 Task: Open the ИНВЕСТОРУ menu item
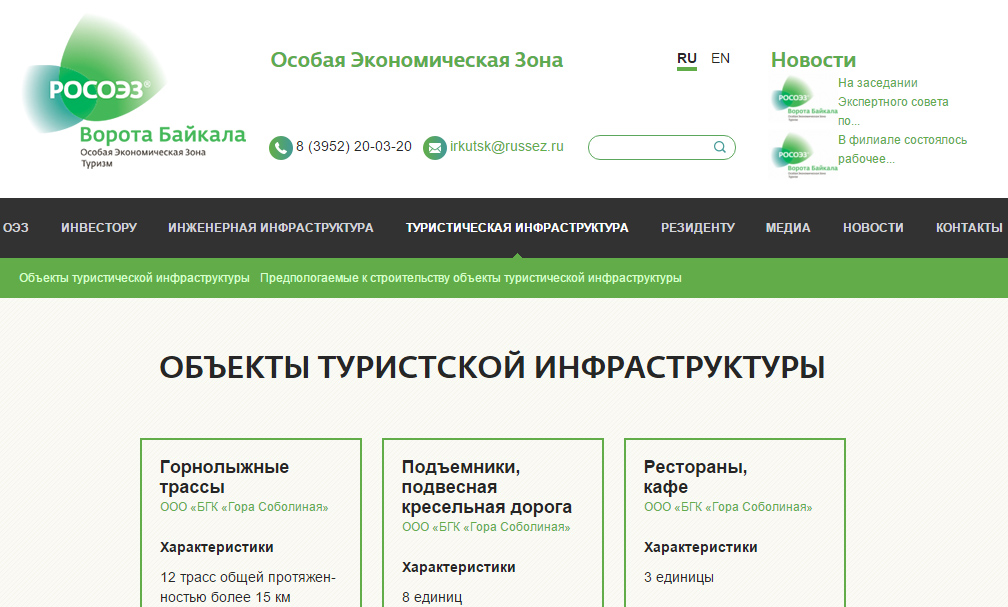click(99, 228)
